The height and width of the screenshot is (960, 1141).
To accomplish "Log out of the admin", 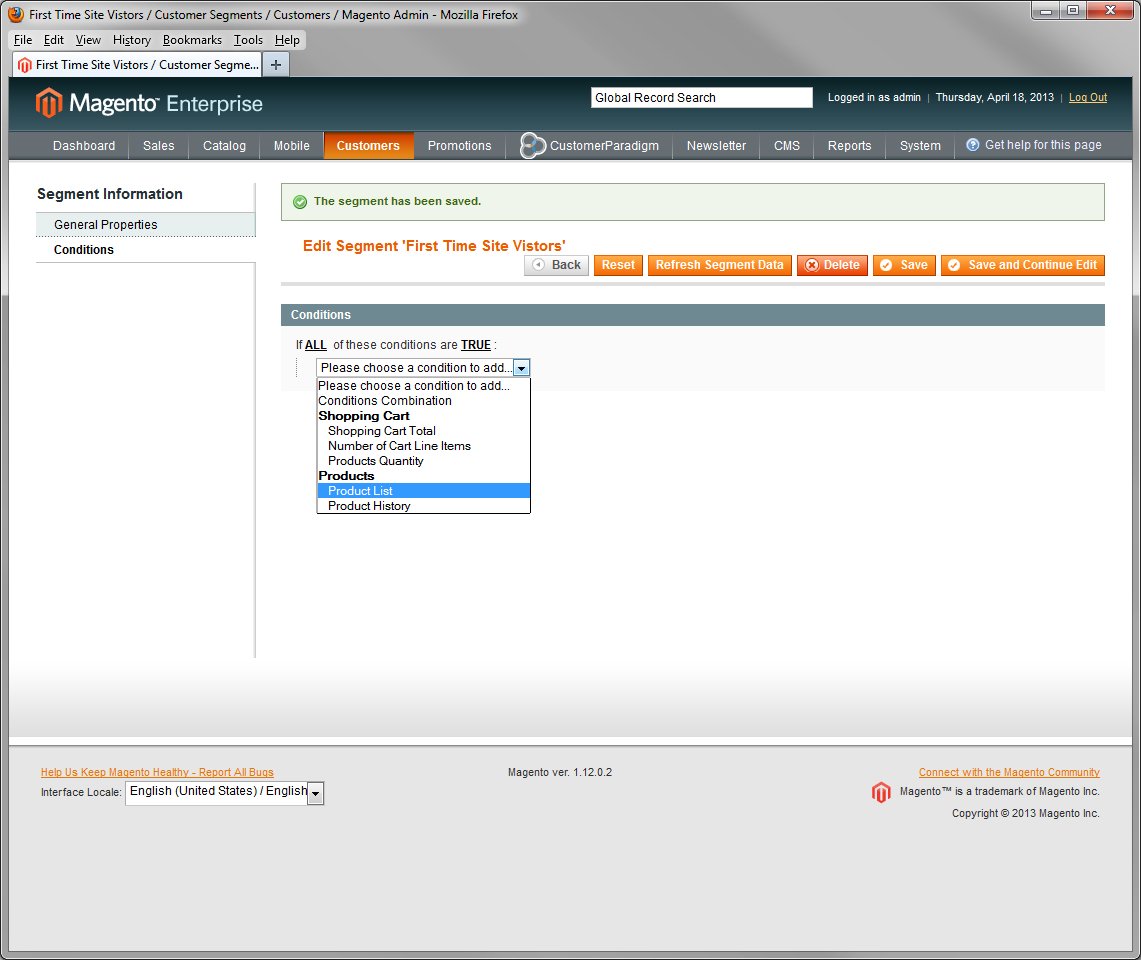I will pos(1087,98).
